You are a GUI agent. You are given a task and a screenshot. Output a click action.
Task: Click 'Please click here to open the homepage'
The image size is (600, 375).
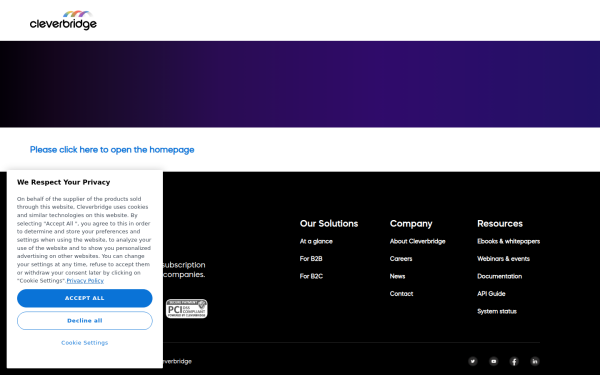pos(112,150)
